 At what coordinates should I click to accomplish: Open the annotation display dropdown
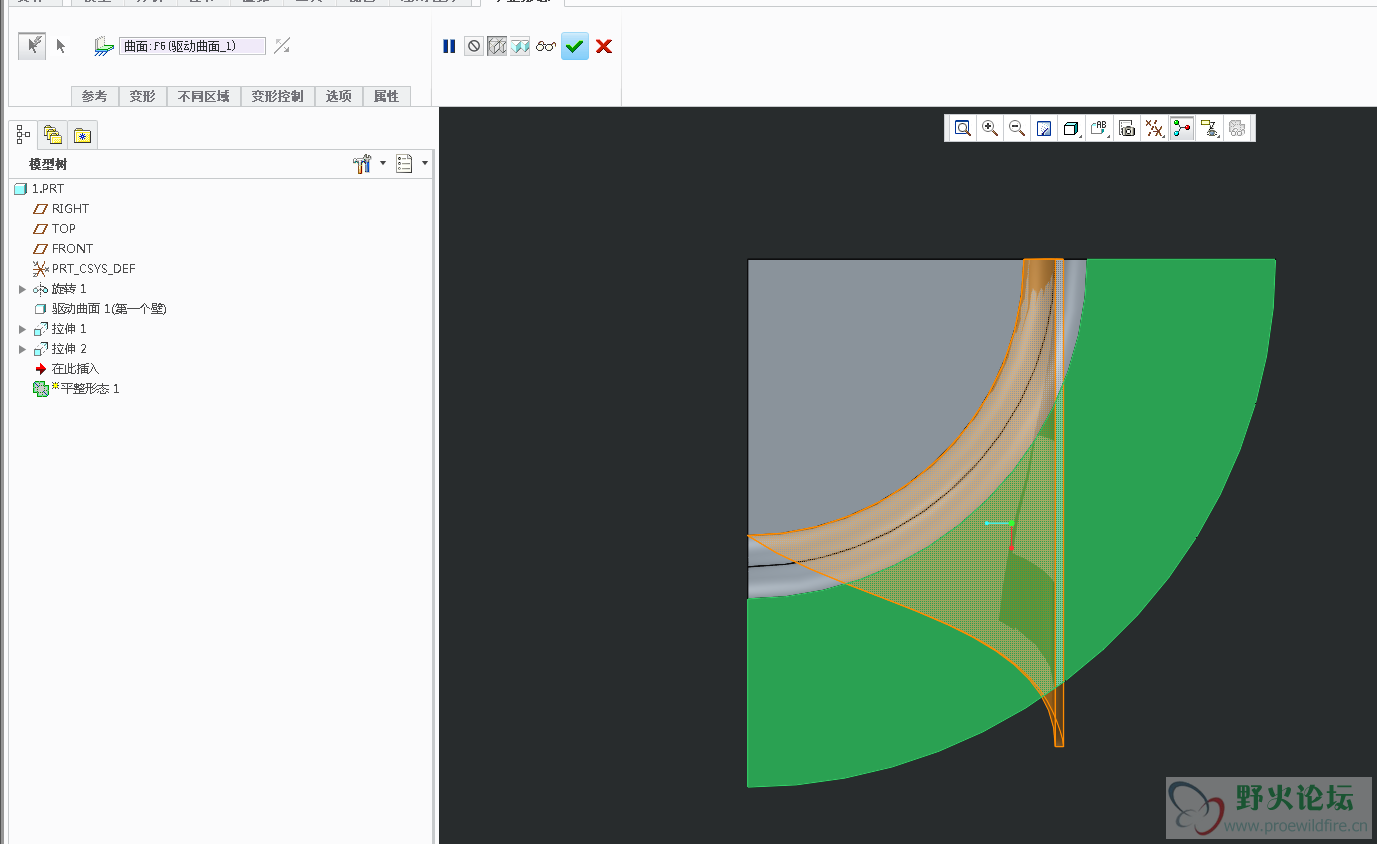click(x=1210, y=128)
